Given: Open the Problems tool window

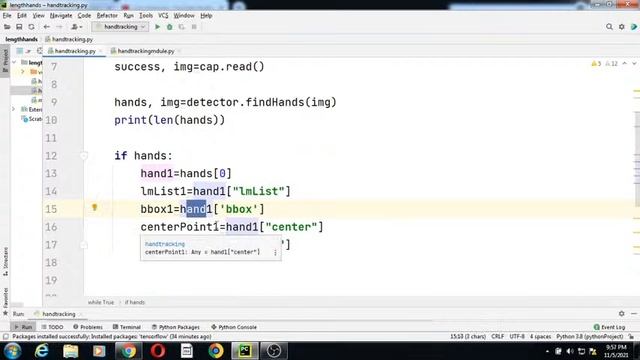Looking at the screenshot, I should 88,327.
